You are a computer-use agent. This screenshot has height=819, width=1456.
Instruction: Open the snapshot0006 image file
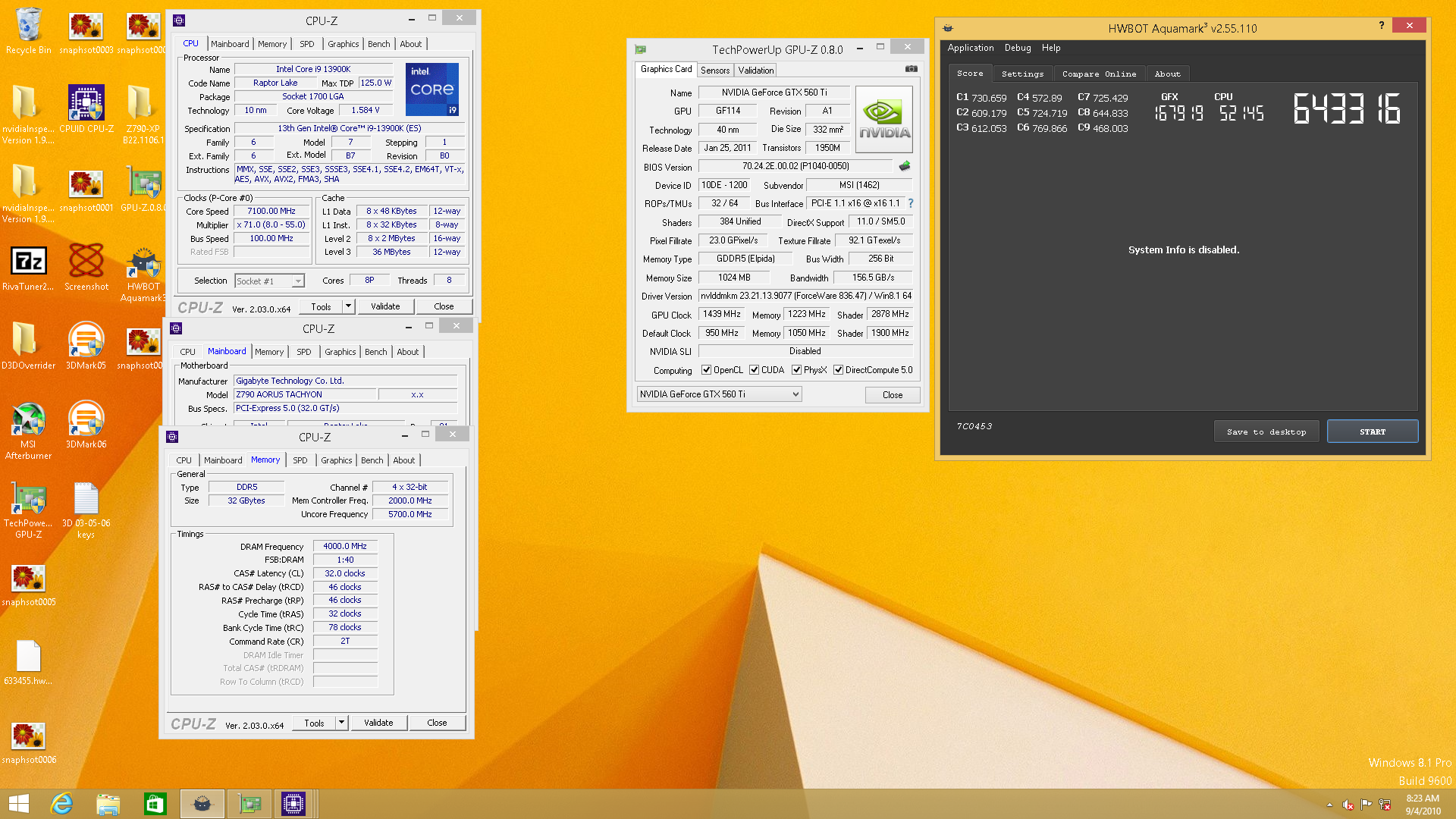28,743
